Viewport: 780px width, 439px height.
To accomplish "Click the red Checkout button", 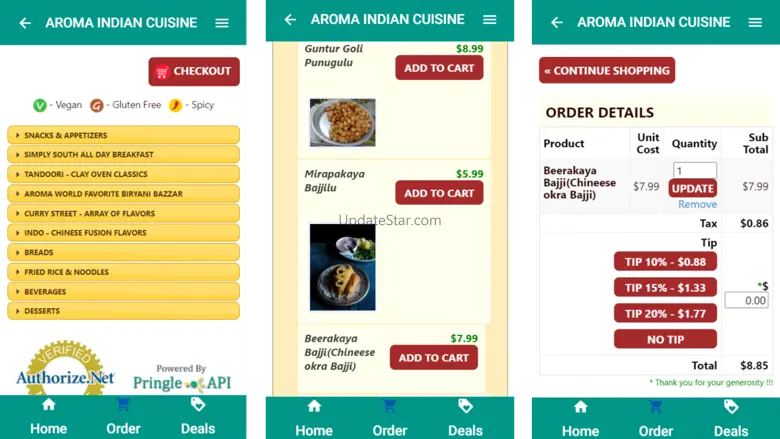I will coord(194,71).
